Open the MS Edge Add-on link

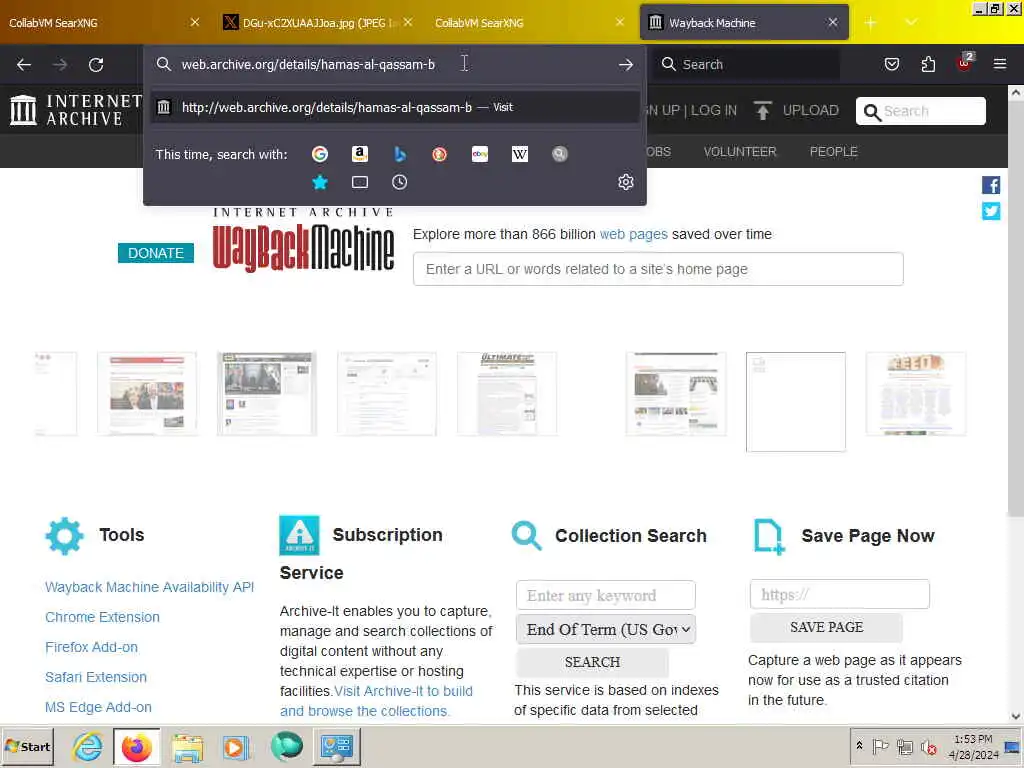[99, 707]
